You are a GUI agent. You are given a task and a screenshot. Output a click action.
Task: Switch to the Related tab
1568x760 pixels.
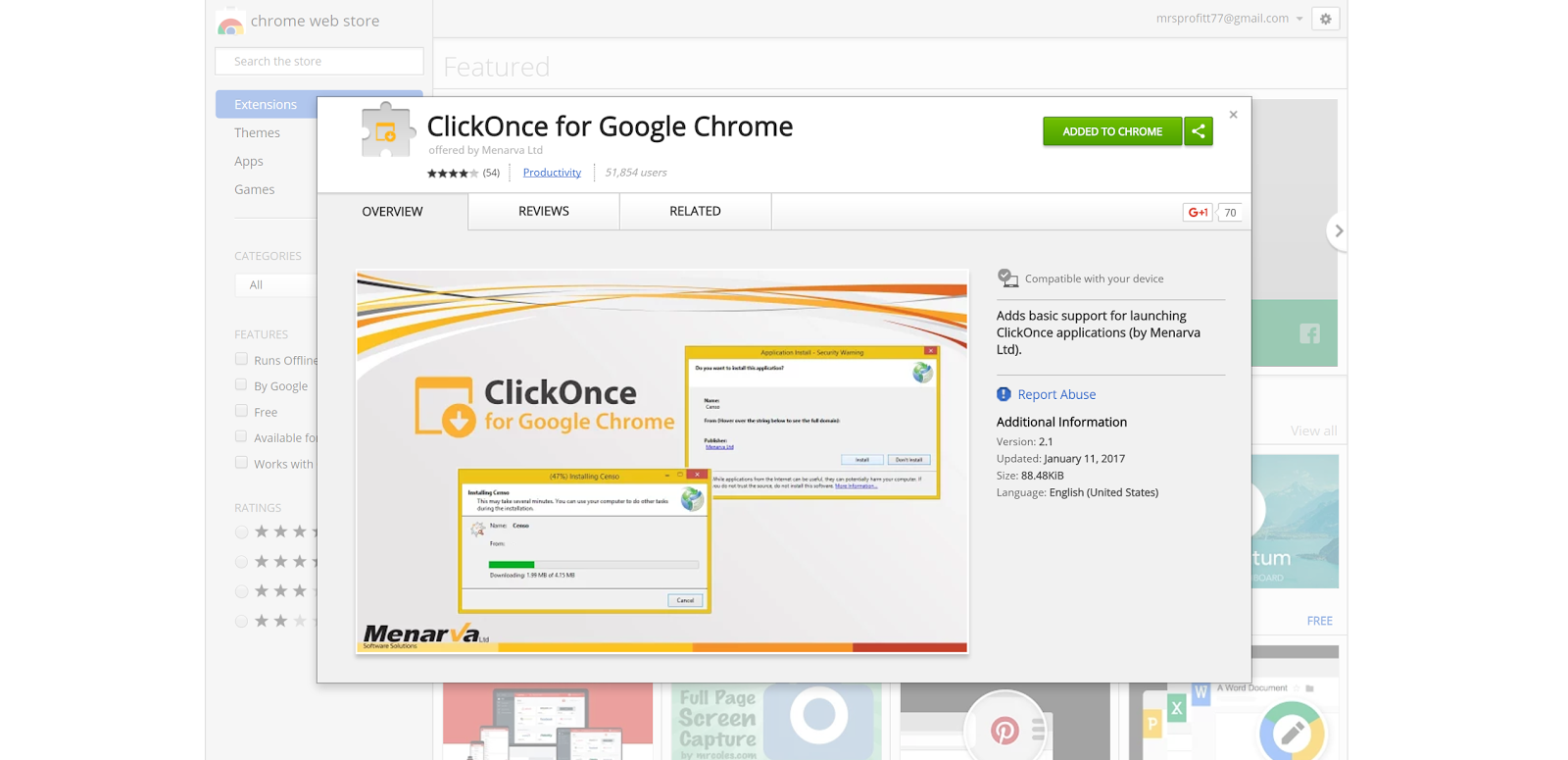pos(695,212)
